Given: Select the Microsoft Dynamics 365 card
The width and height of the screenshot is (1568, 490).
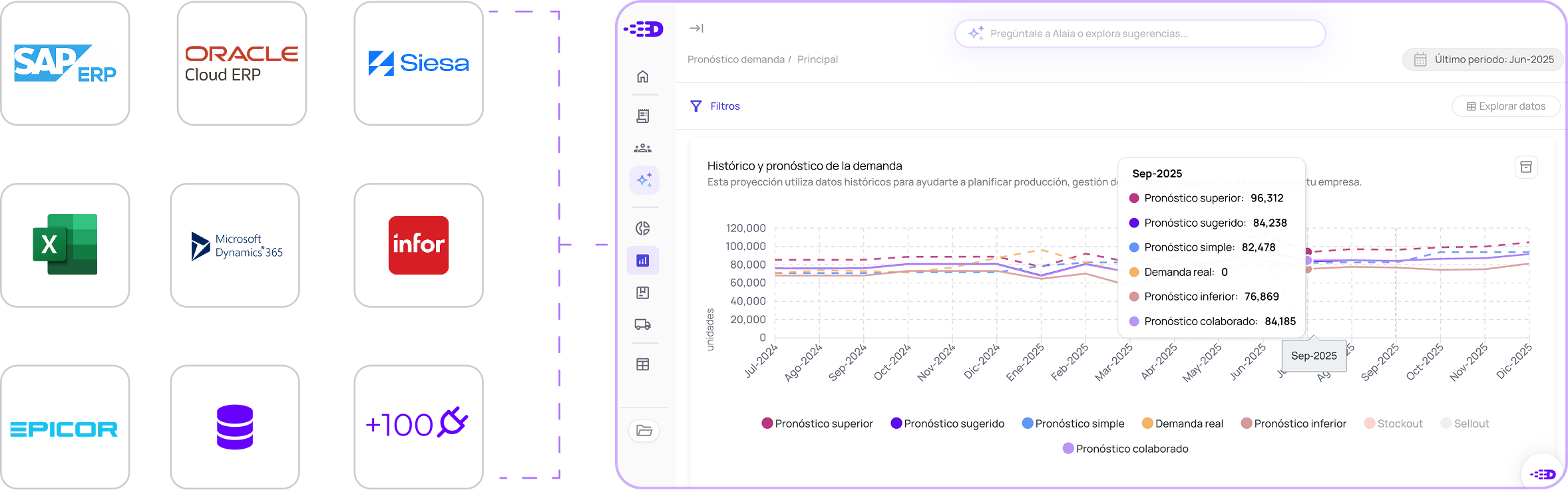Looking at the screenshot, I should pos(235,245).
